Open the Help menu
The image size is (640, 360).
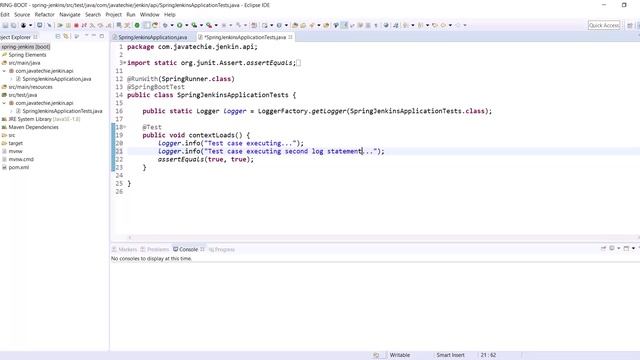click(x=169, y=15)
